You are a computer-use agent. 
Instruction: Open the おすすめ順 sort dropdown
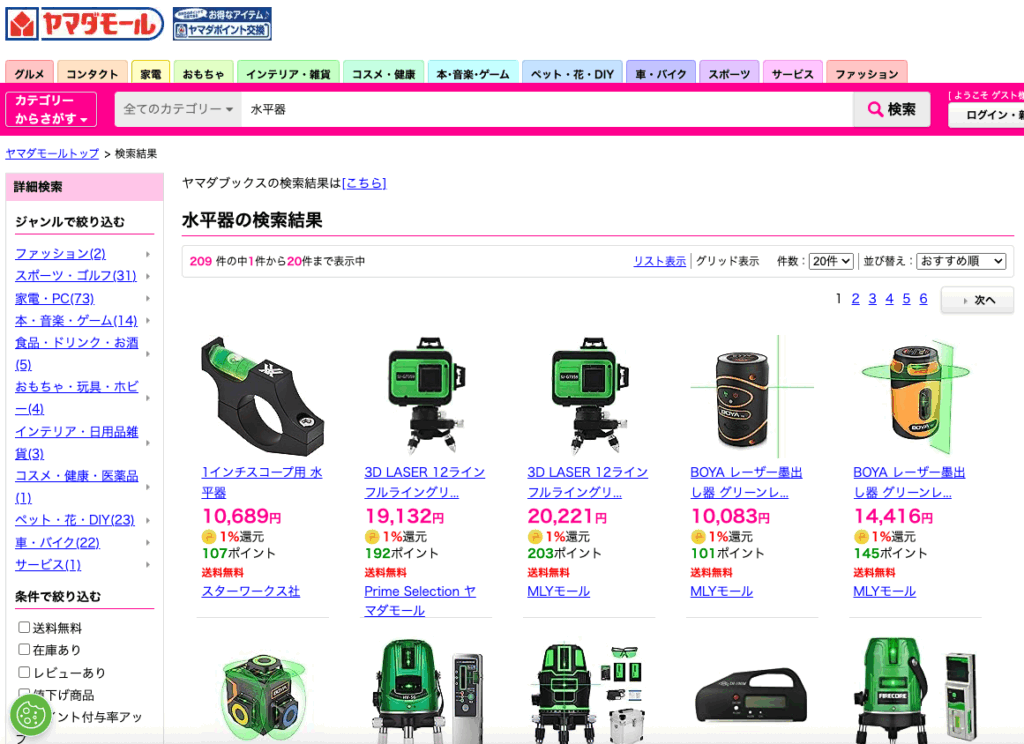point(961,261)
